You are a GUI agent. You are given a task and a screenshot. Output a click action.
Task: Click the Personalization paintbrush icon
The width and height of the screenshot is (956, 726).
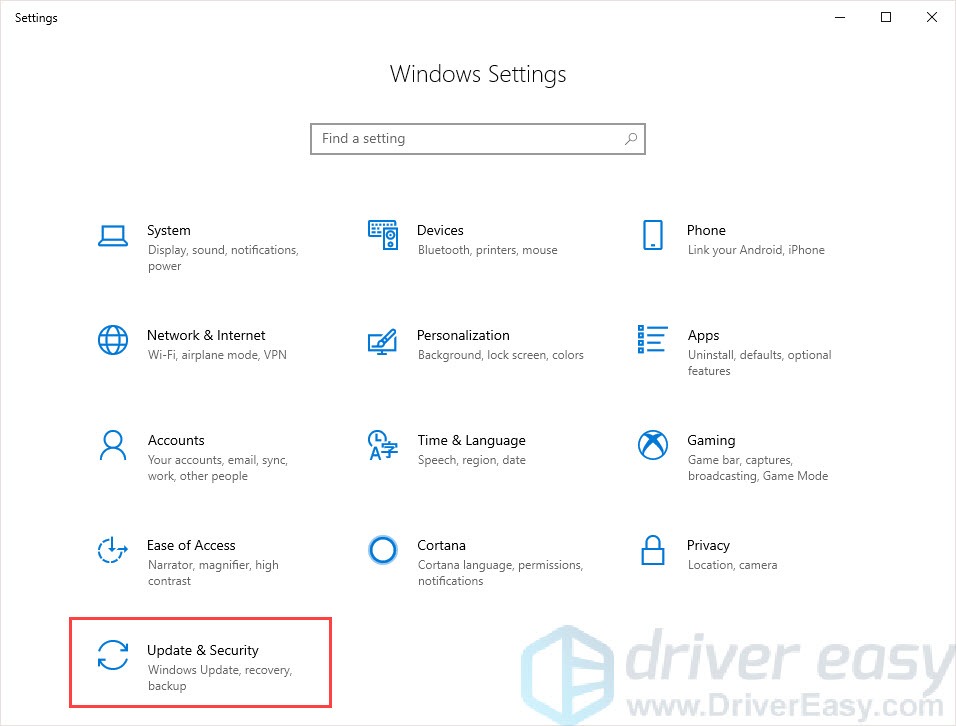tap(383, 341)
